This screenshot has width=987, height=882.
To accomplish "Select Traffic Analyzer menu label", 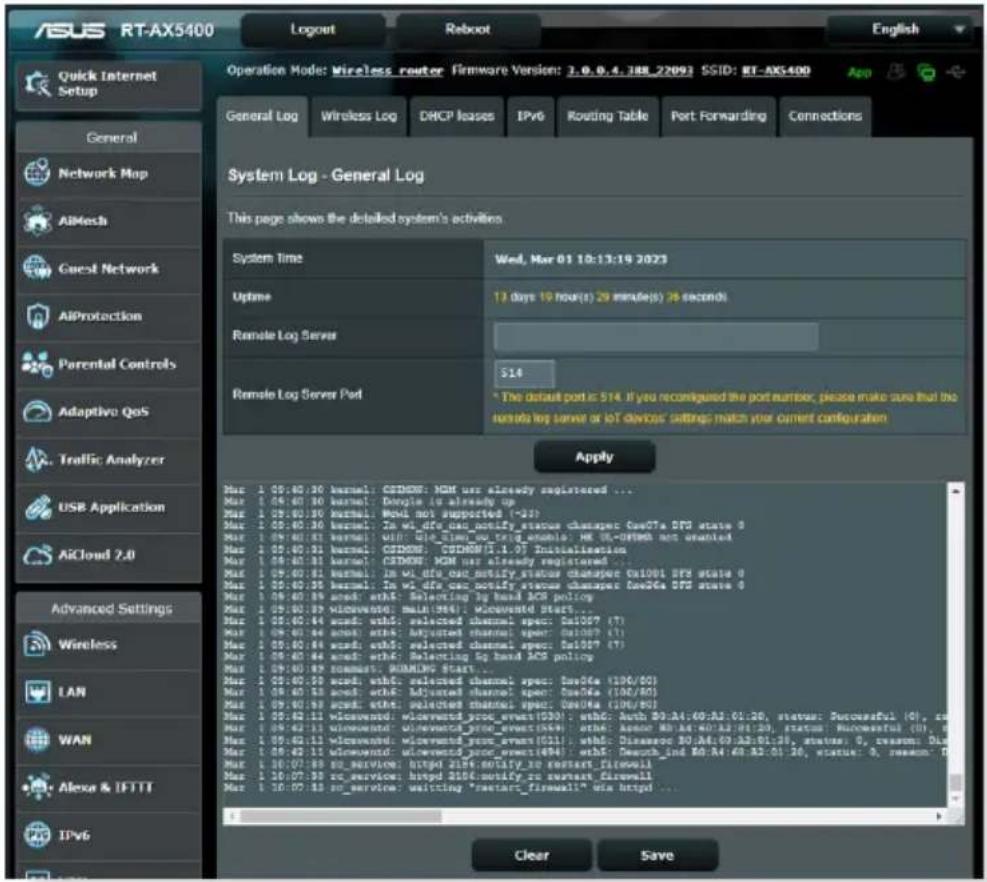I will 111,460.
